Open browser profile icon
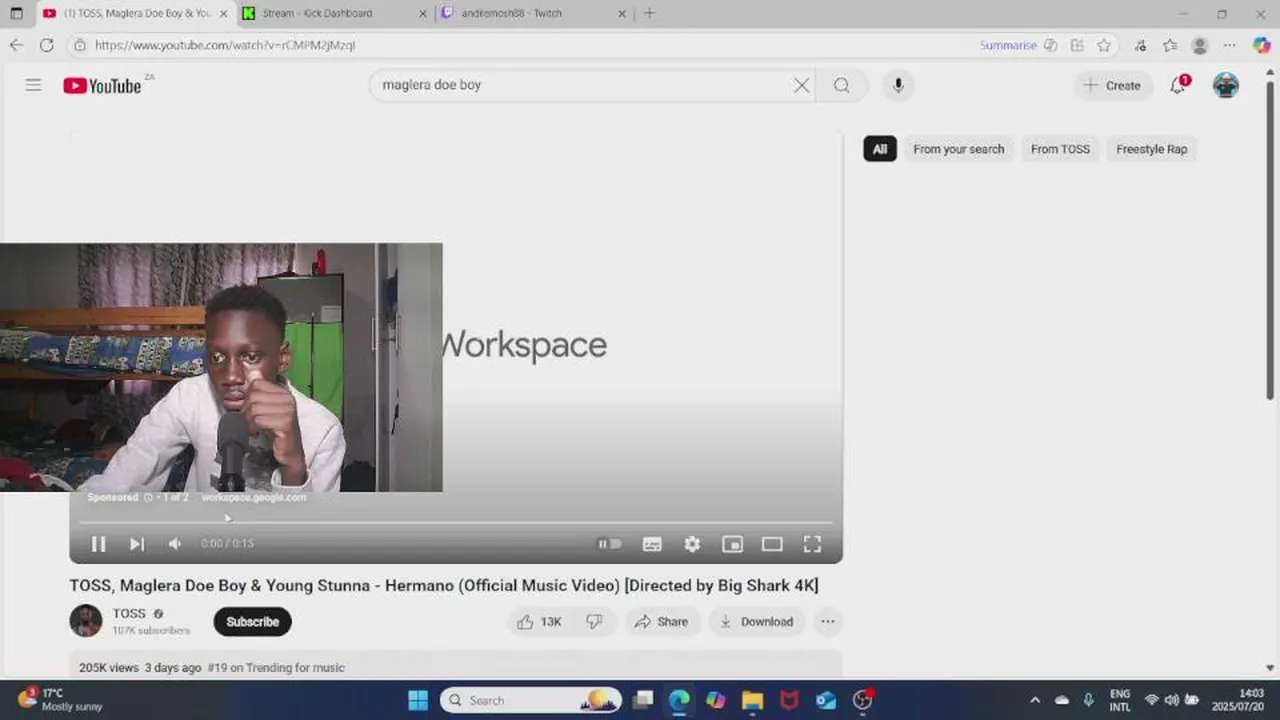Viewport: 1280px width, 720px height. point(1200,45)
